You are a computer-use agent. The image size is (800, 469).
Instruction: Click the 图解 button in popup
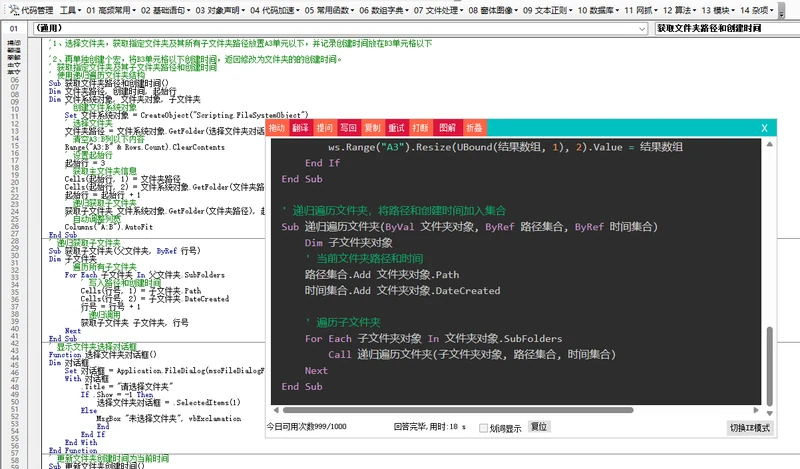[447, 128]
